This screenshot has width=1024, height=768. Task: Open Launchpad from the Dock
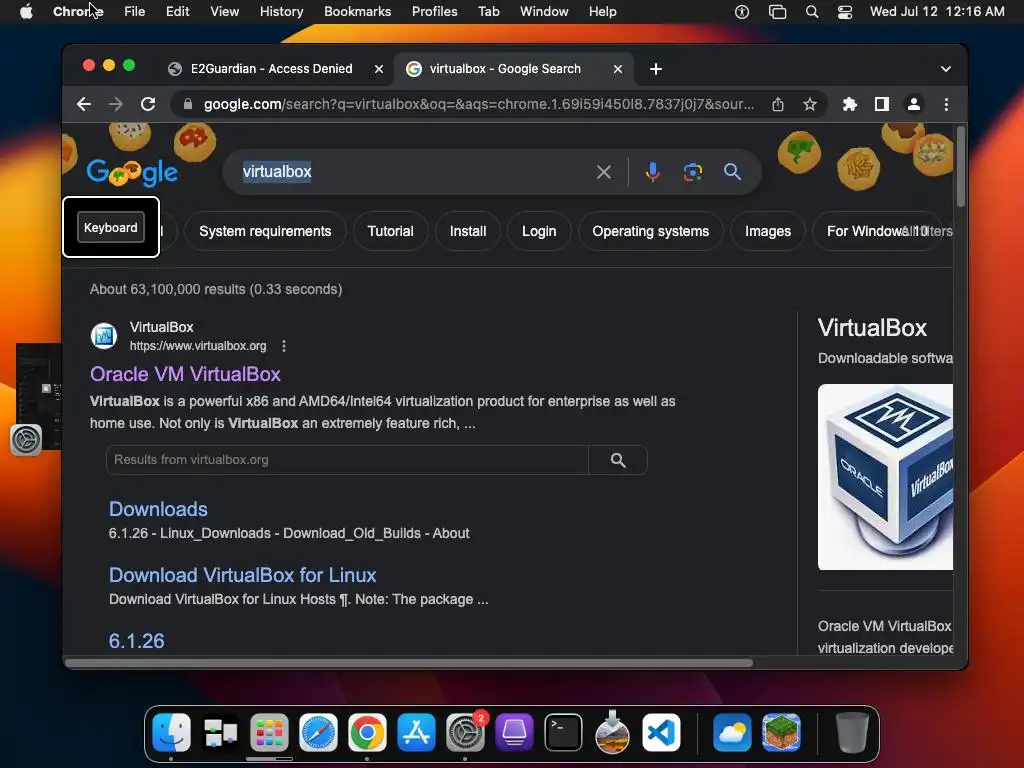[x=269, y=732]
